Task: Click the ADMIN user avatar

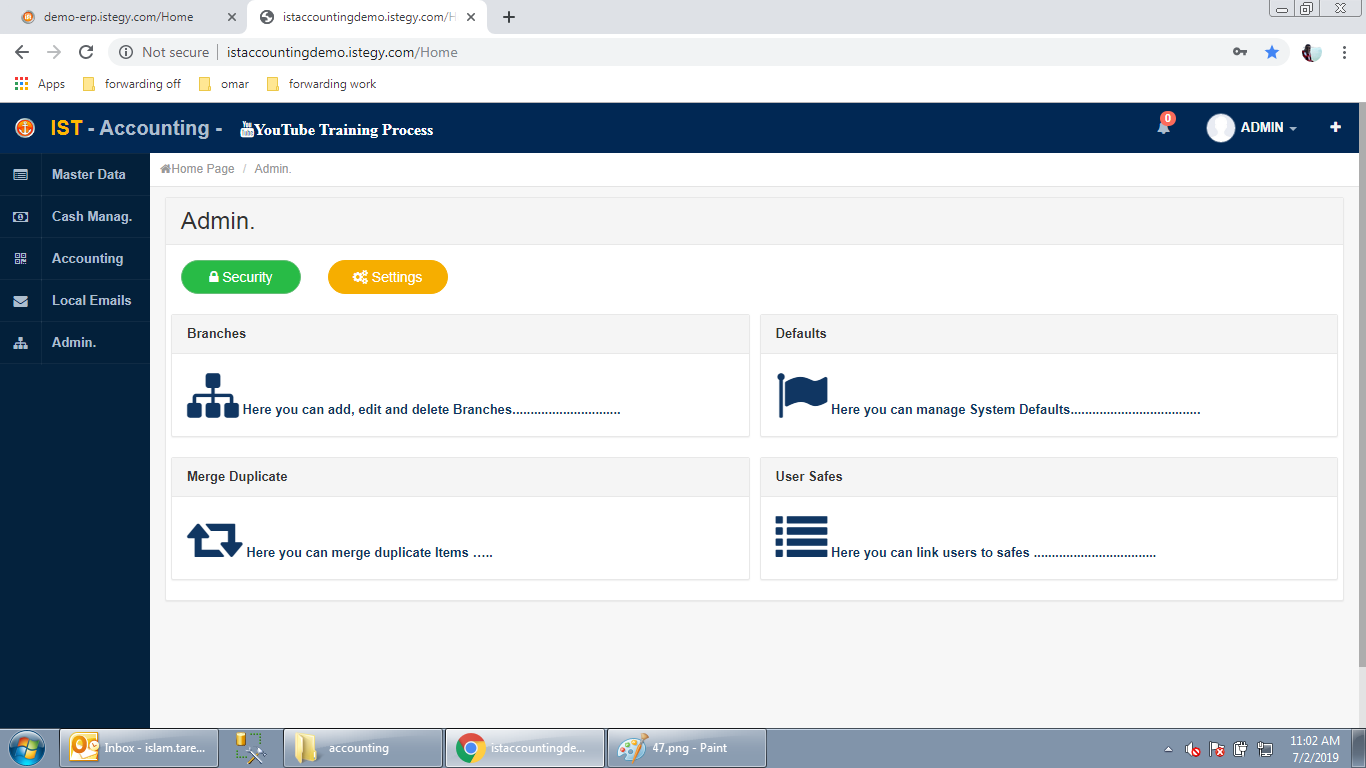Action: 1220,128
